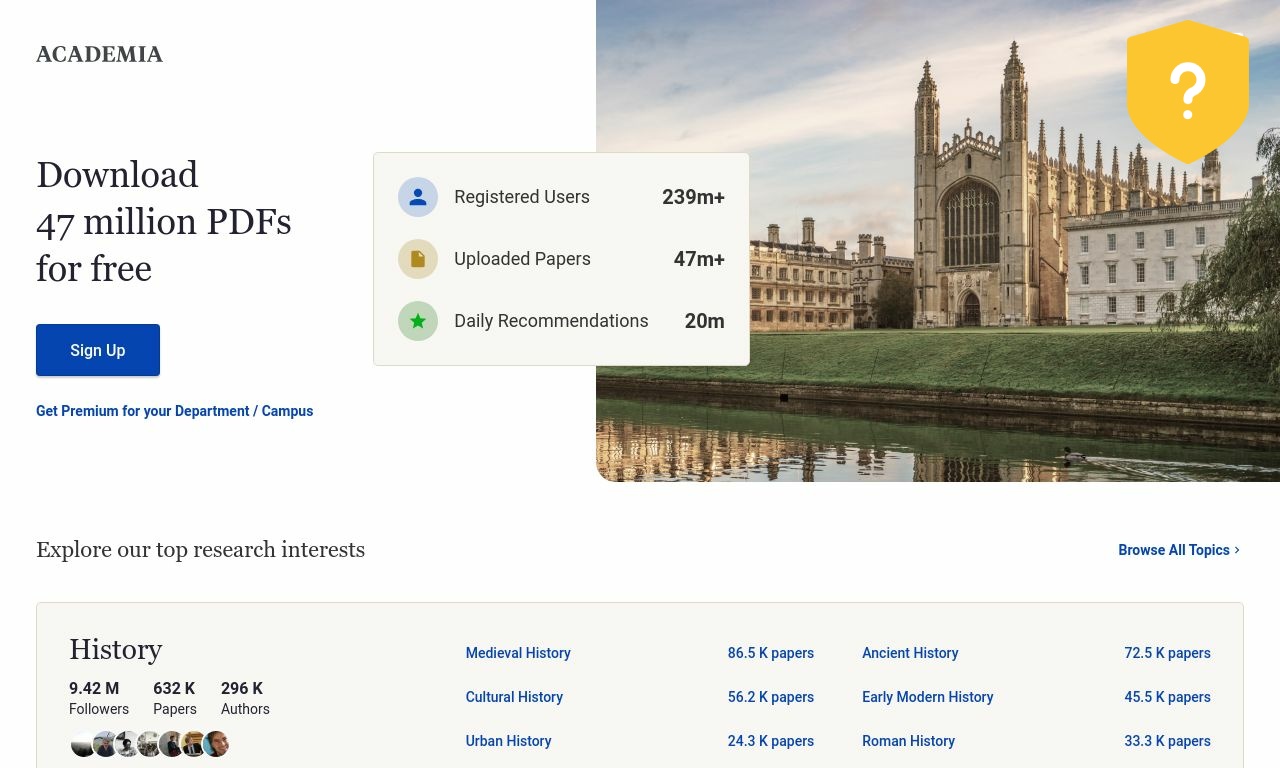The width and height of the screenshot is (1280, 768).
Task: Click the Registered Users label
Action: pos(522,197)
